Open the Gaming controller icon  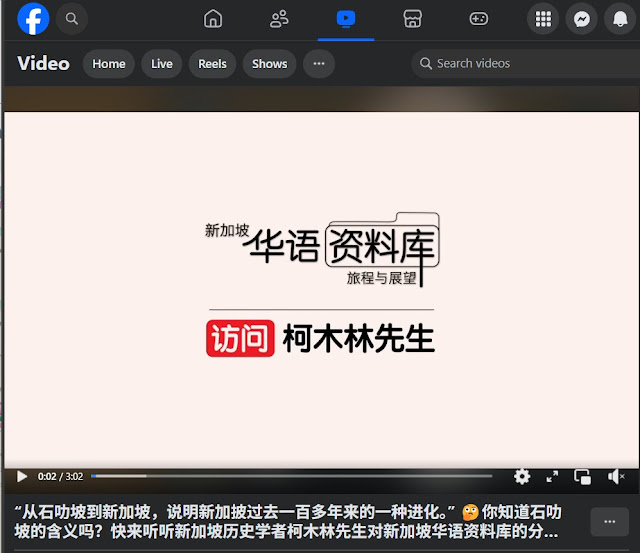[478, 19]
